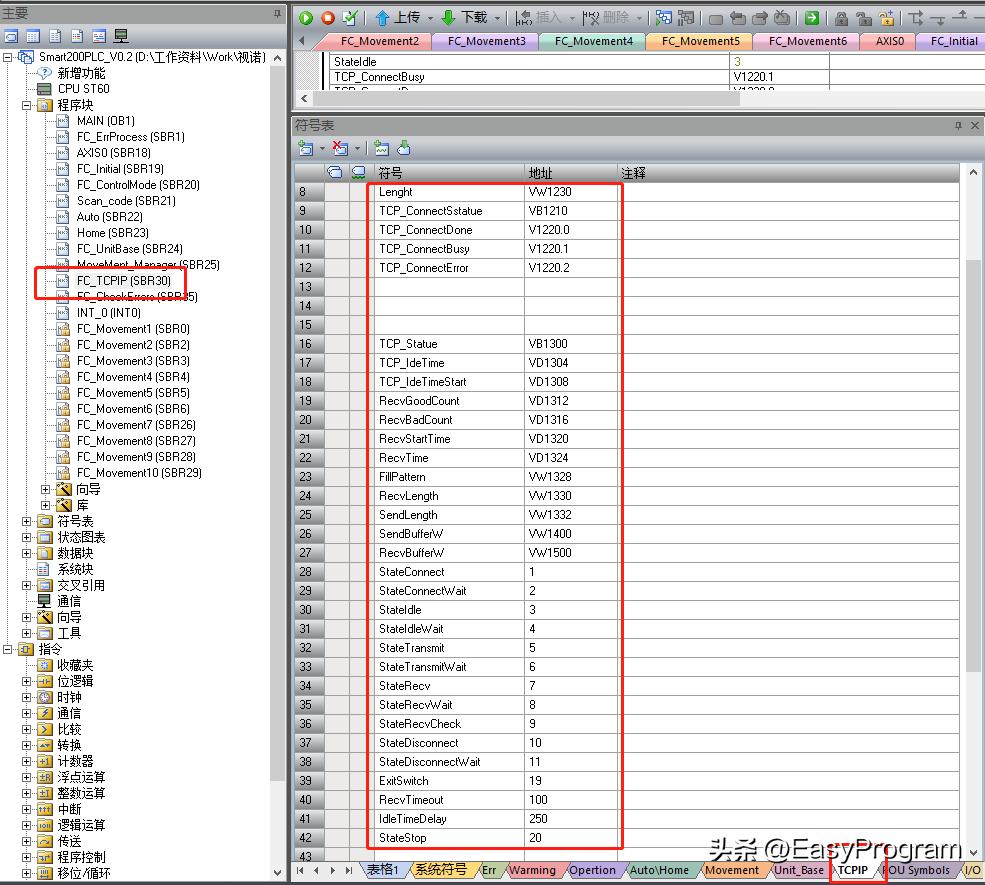The width and height of the screenshot is (985, 885).
Task: Click the create undefined symbols icon
Action: click(x=382, y=148)
